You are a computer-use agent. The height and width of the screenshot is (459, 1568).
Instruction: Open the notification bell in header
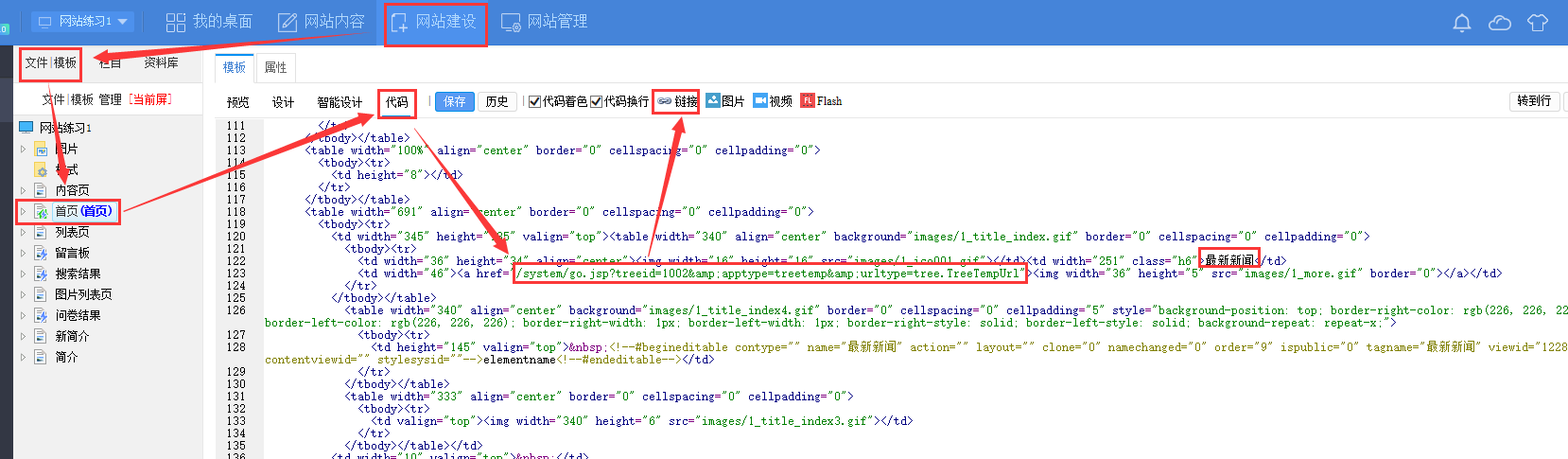(1461, 23)
